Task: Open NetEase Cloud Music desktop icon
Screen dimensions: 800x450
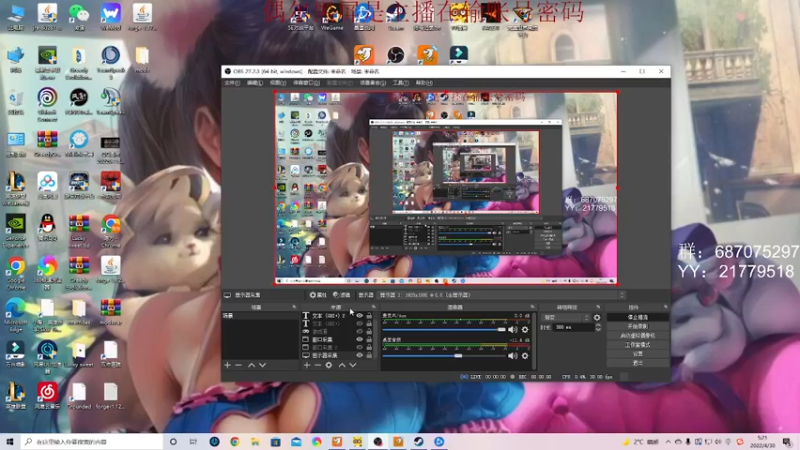Action: point(47,396)
